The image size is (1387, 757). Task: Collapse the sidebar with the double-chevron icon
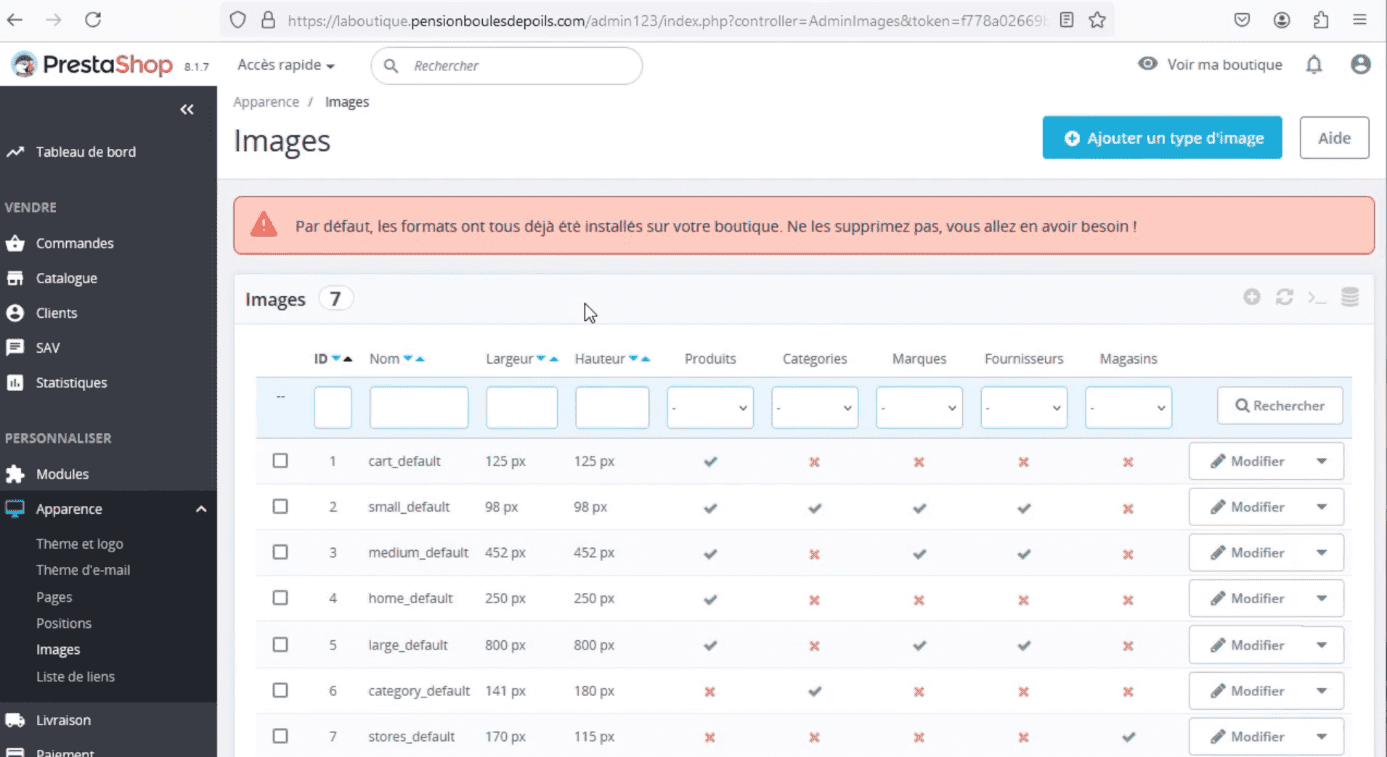click(187, 109)
